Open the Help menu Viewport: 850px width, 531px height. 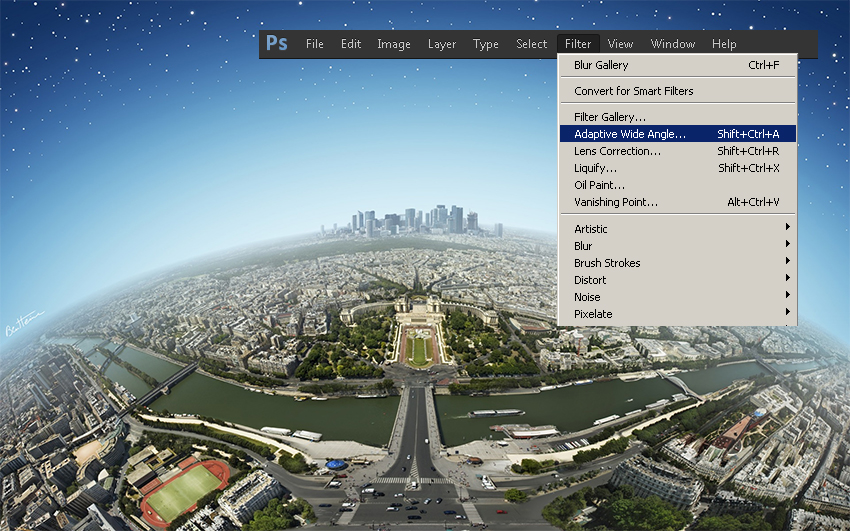click(724, 44)
